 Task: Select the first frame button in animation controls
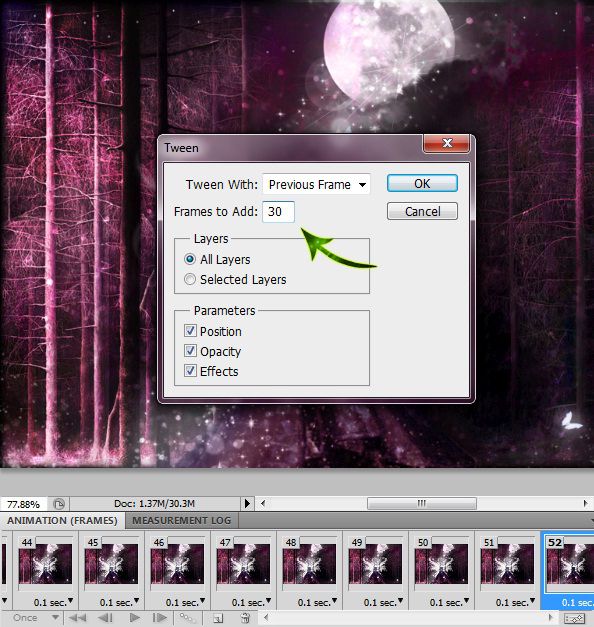pos(78,618)
